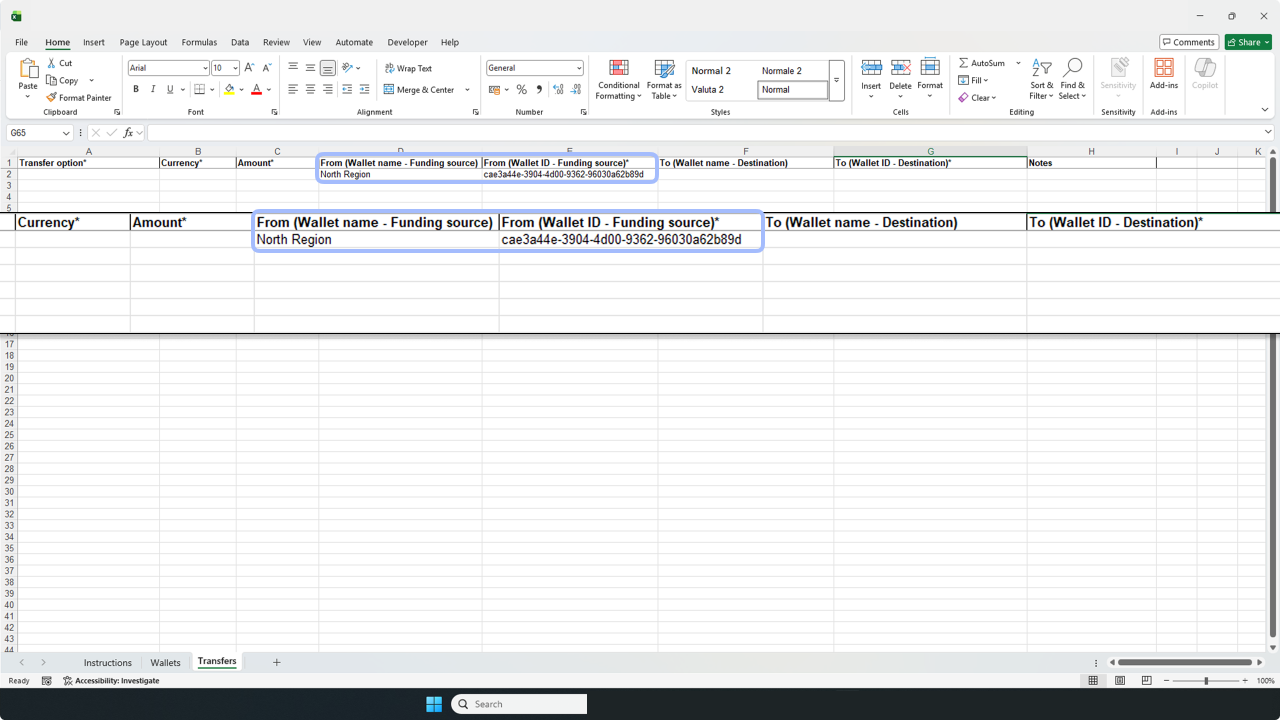Click the AutoSum sigma icon
Viewport: 1280px width, 720px height.
point(964,63)
